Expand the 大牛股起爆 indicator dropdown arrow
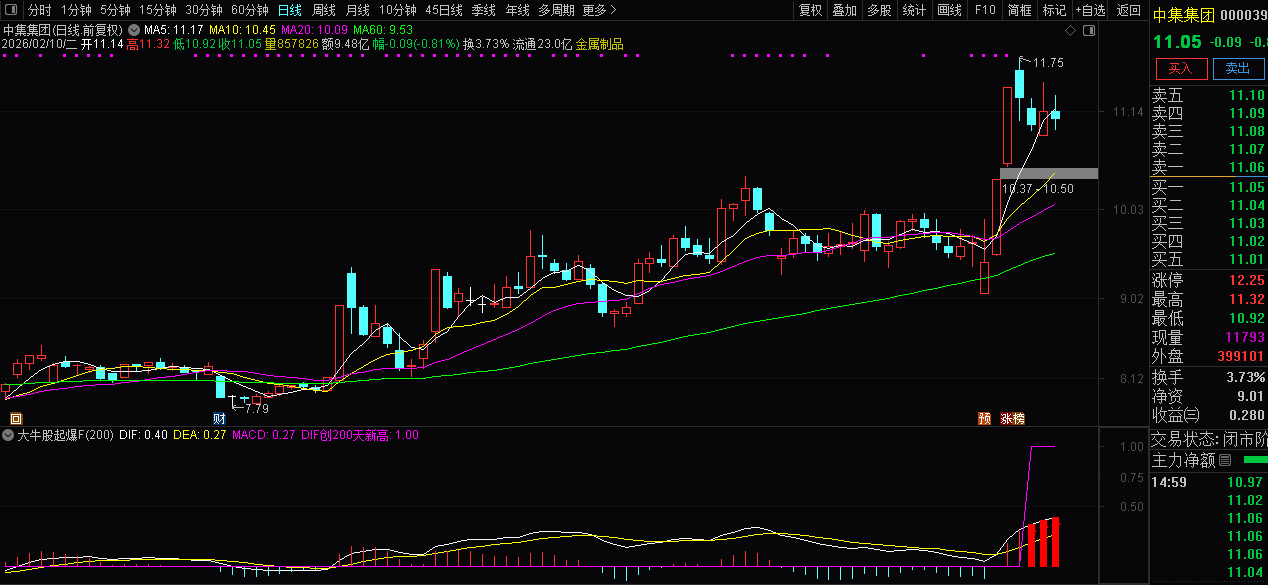The height and width of the screenshot is (585, 1268). [x=9, y=435]
